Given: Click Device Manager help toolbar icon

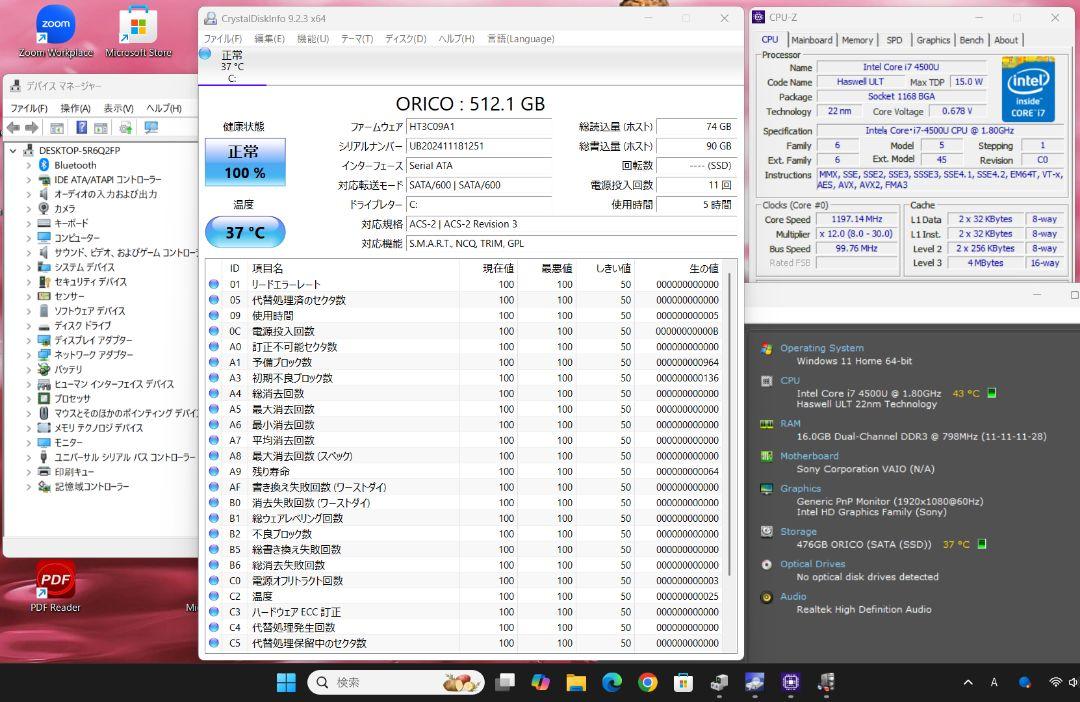Looking at the screenshot, I should click(x=81, y=128).
